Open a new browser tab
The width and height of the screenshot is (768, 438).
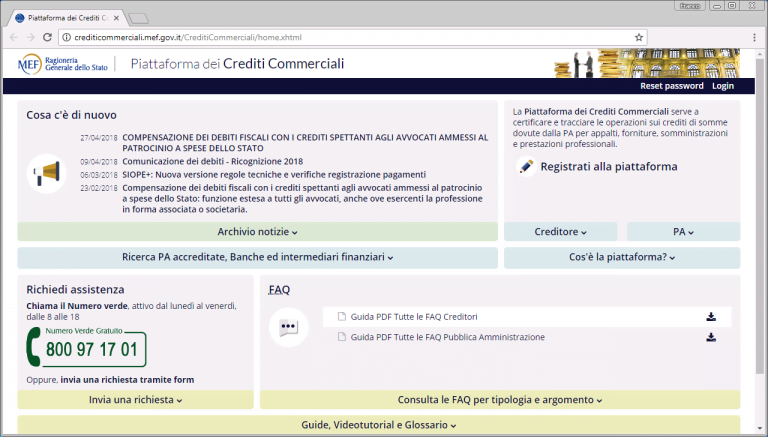[138, 19]
